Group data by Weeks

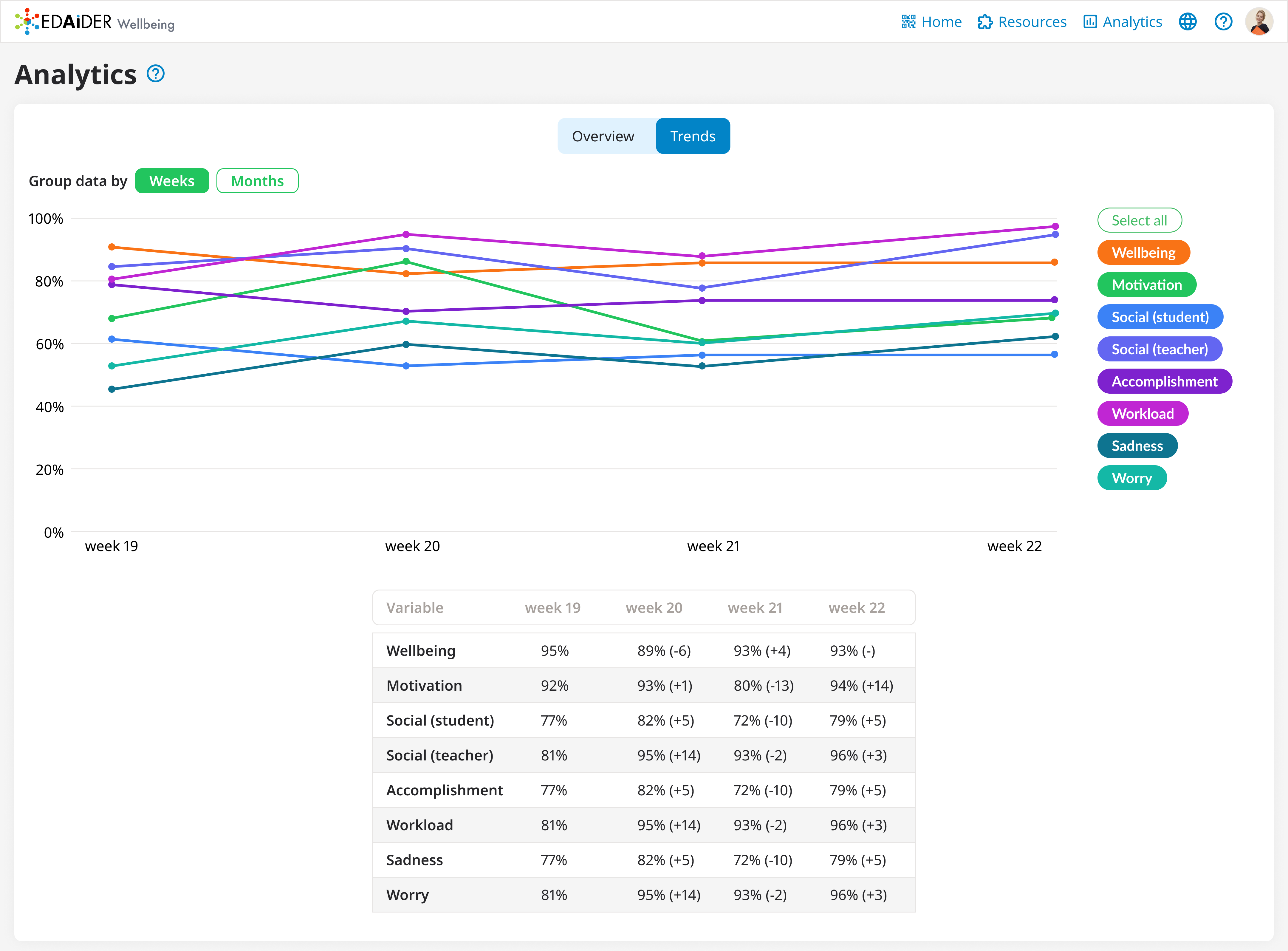click(171, 181)
